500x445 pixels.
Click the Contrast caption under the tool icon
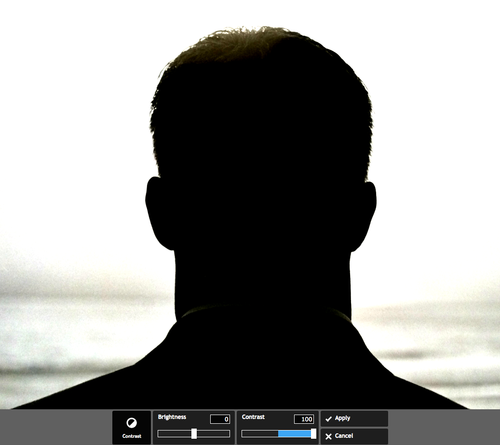pyautogui.click(x=131, y=436)
